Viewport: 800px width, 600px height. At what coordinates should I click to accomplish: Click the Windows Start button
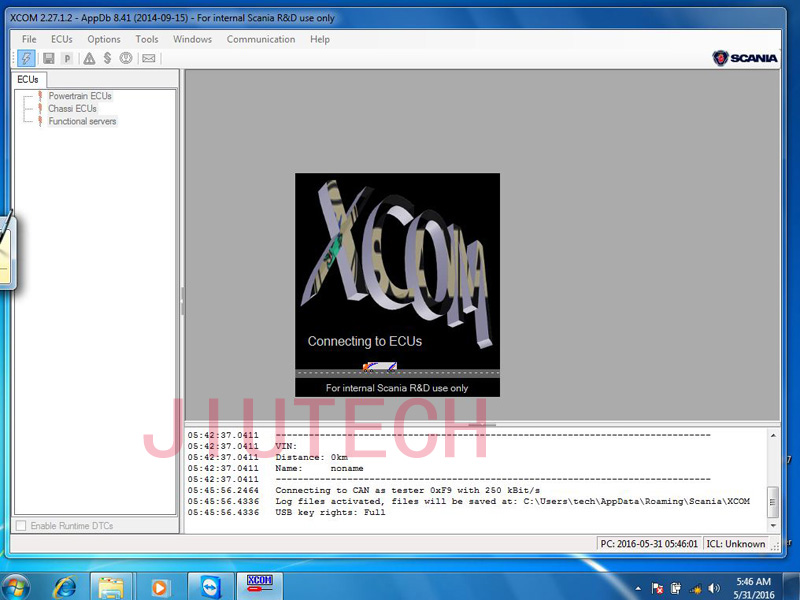coord(18,584)
